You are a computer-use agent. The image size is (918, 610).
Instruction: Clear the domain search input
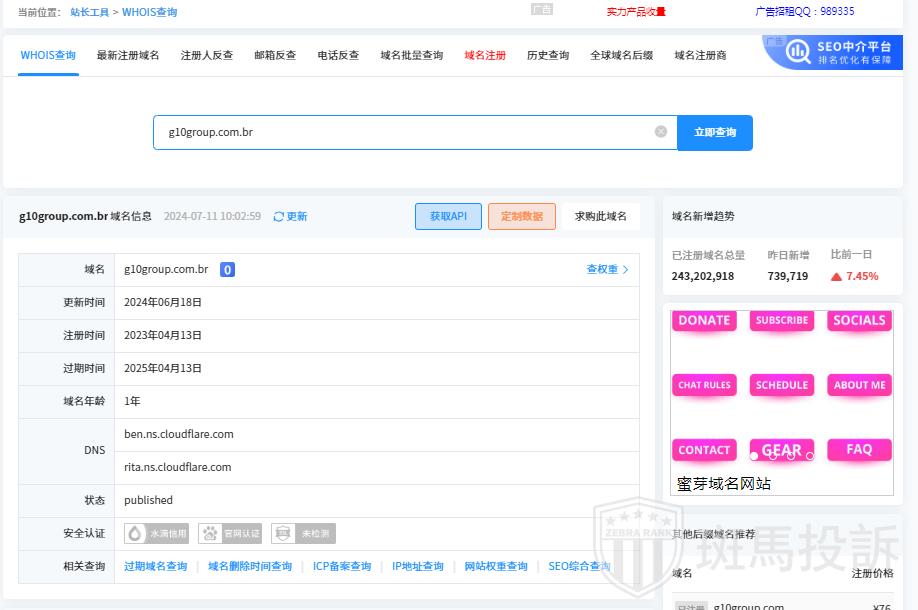point(661,132)
